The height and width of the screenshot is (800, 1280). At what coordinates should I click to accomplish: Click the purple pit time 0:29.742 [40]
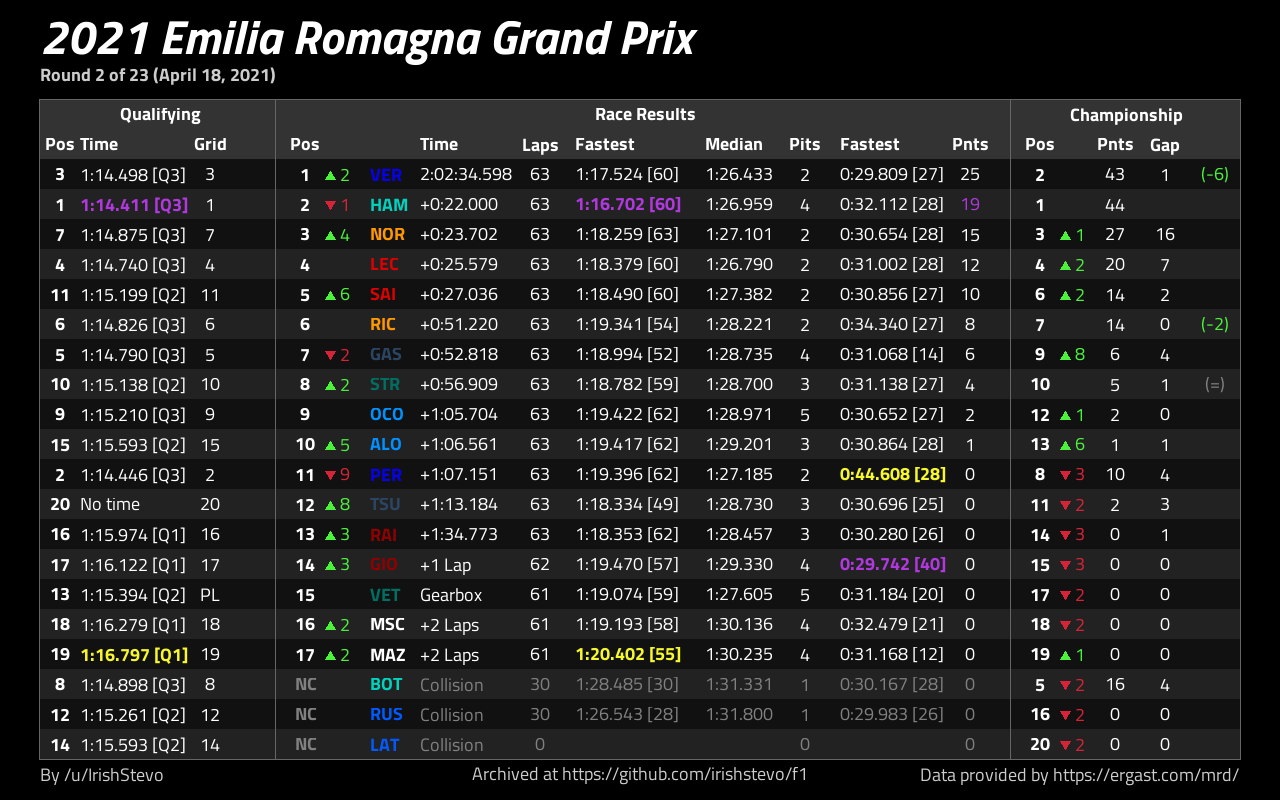tap(893, 565)
